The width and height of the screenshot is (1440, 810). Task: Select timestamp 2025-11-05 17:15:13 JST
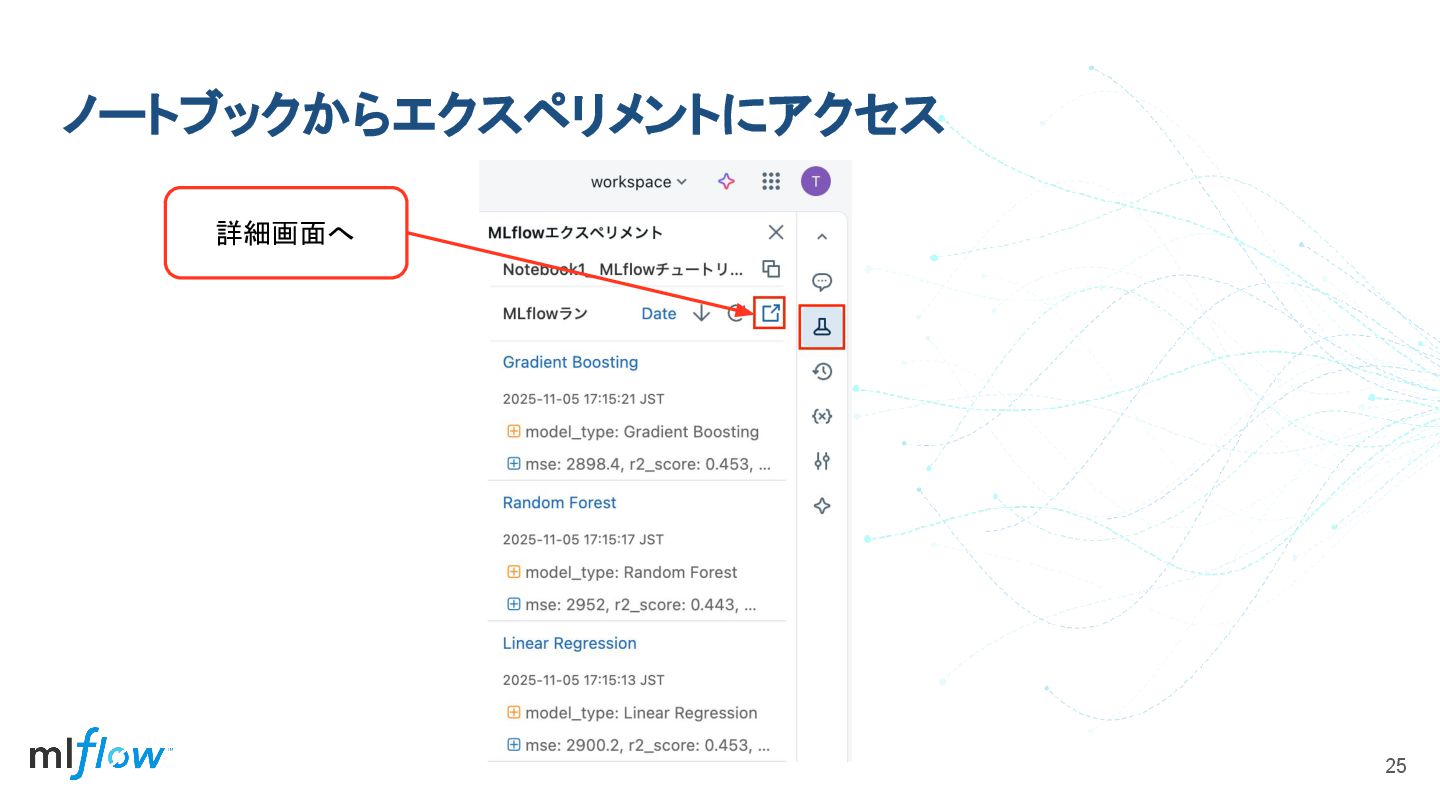click(x=583, y=680)
